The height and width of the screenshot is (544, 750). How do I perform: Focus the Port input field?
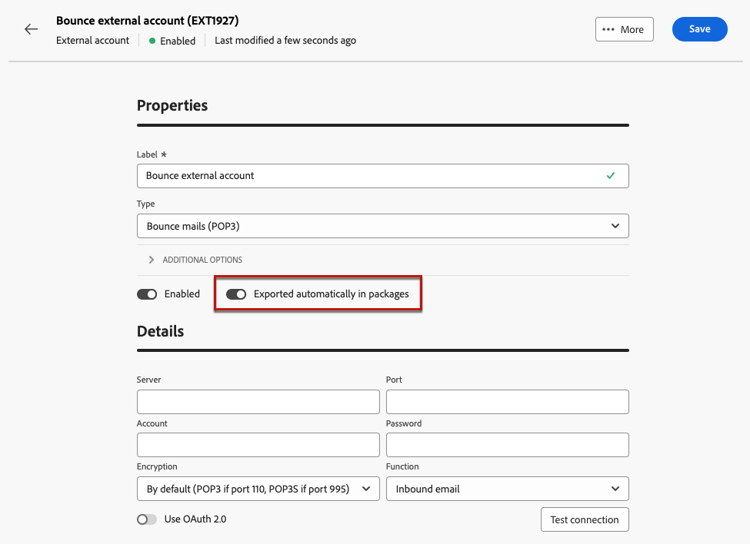[x=507, y=401]
